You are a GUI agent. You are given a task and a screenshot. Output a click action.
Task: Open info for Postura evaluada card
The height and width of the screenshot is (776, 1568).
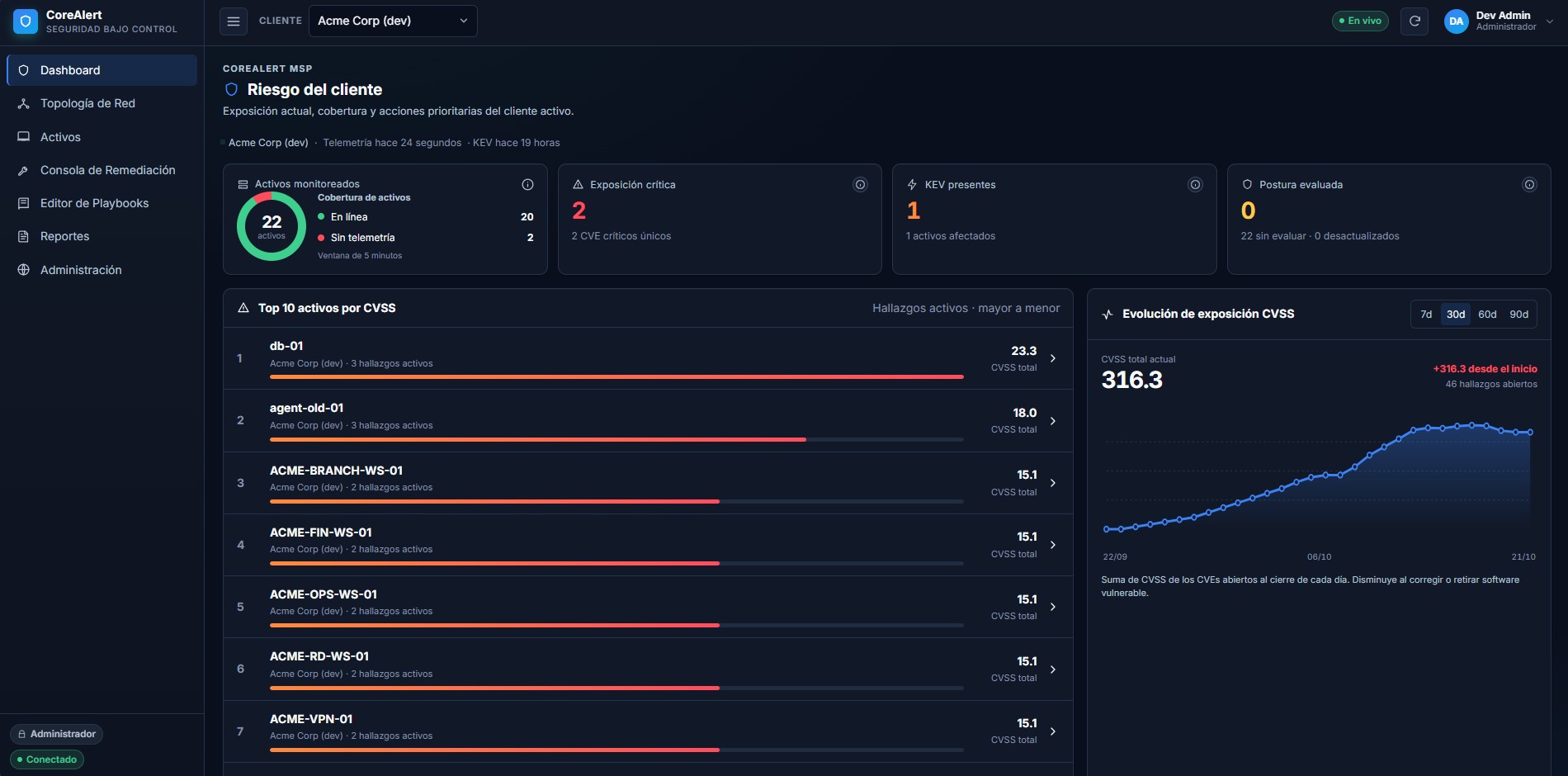1529,185
